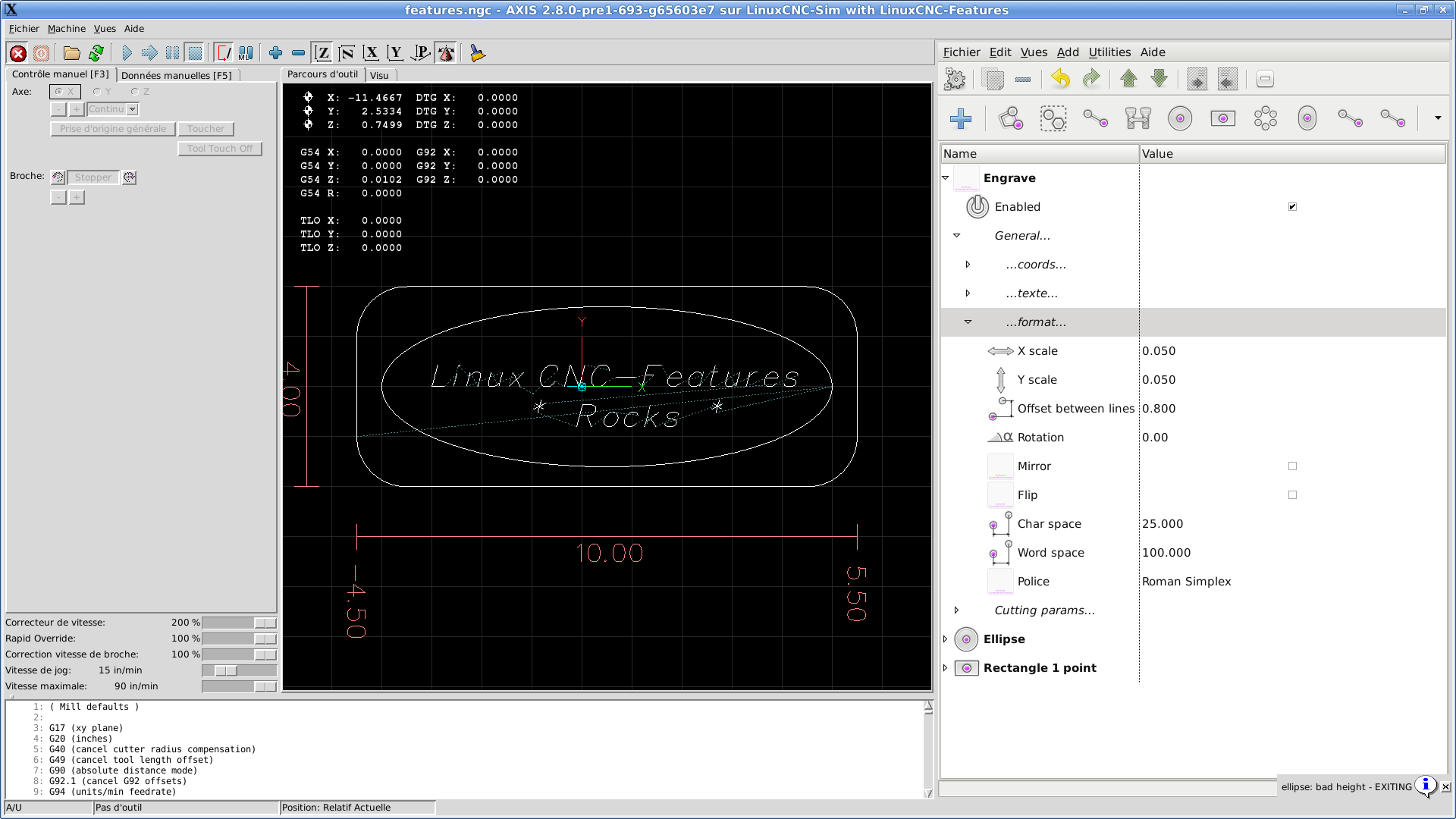Enable the Mirror checkbox
Viewport: 1456px width, 819px height.
pyautogui.click(x=1292, y=466)
